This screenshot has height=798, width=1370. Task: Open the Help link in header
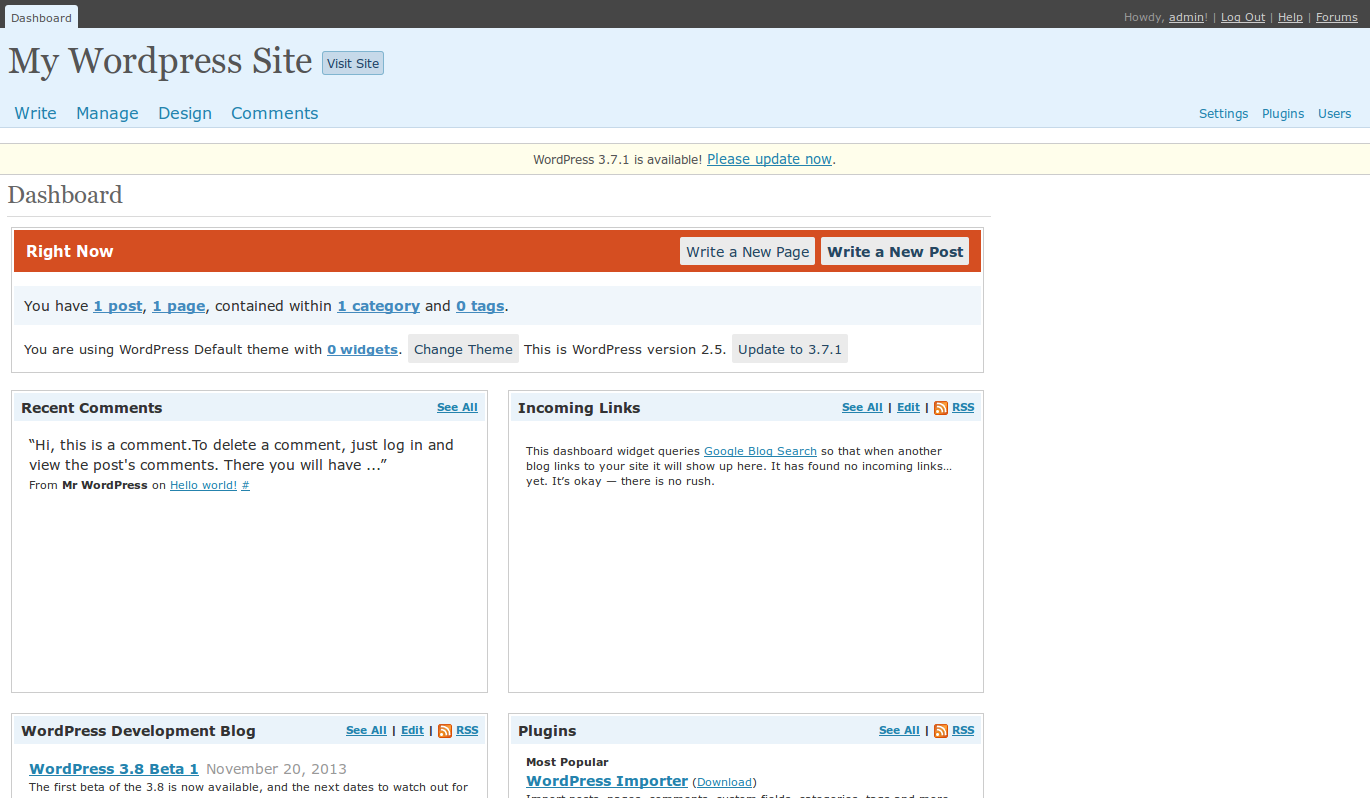click(1290, 17)
